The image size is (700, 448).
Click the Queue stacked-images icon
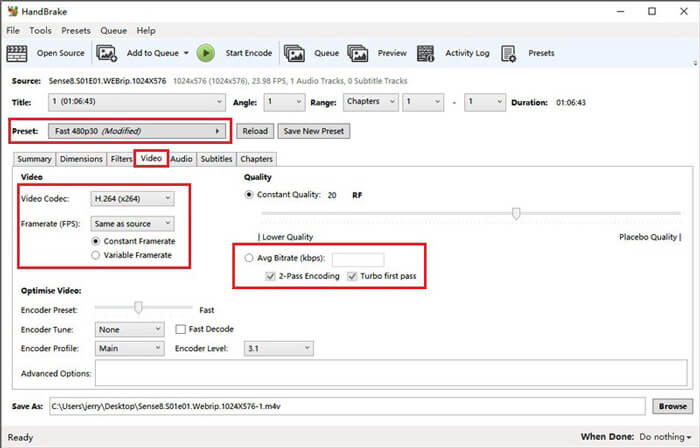[x=294, y=54]
